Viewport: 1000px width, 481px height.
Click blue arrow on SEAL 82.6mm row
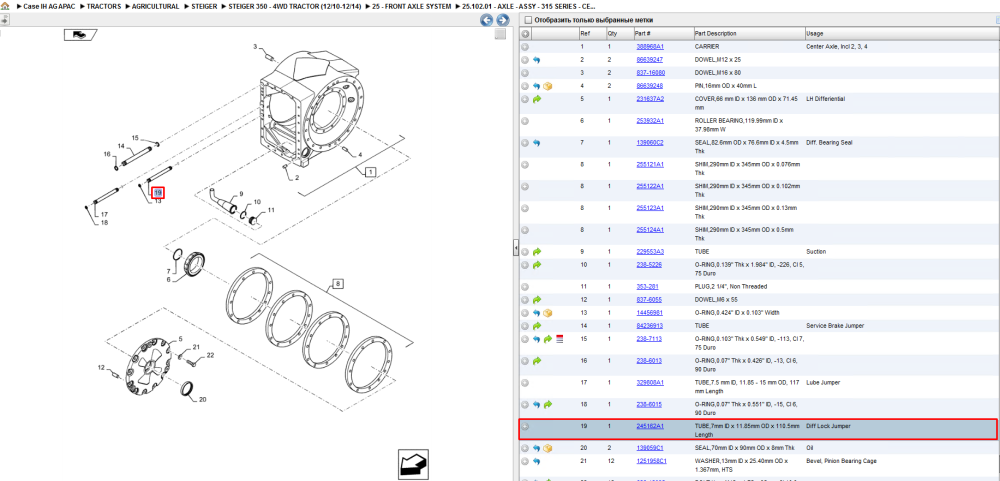click(x=536, y=143)
